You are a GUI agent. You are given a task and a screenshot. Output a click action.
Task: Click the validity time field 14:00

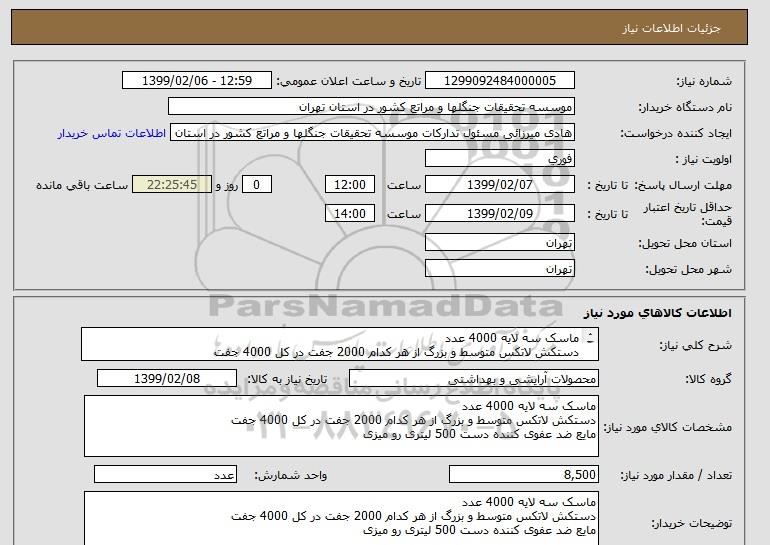pos(350,213)
